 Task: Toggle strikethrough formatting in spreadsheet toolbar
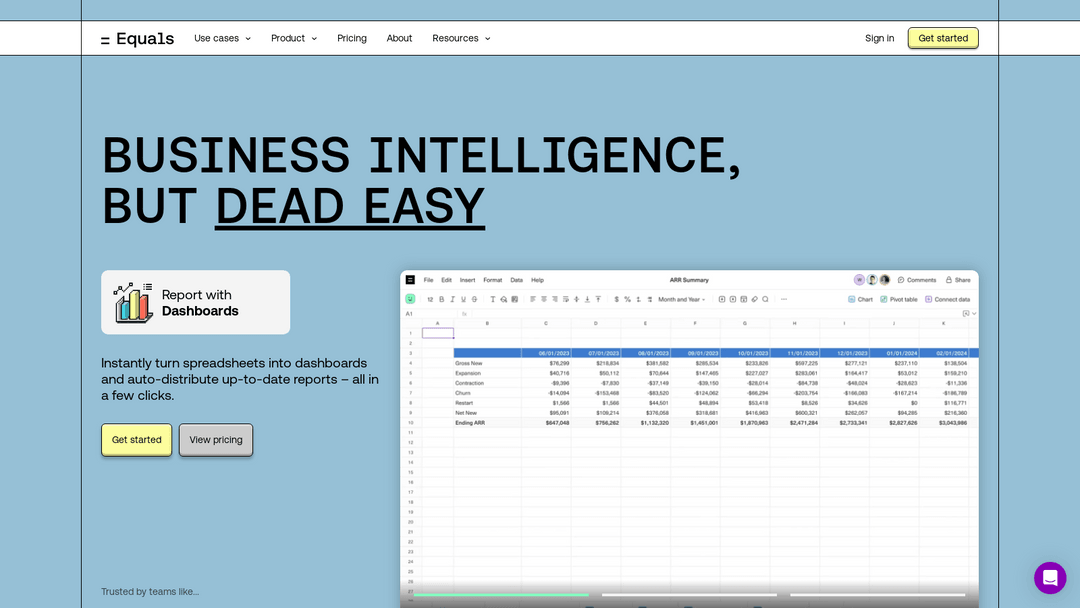tap(475, 300)
